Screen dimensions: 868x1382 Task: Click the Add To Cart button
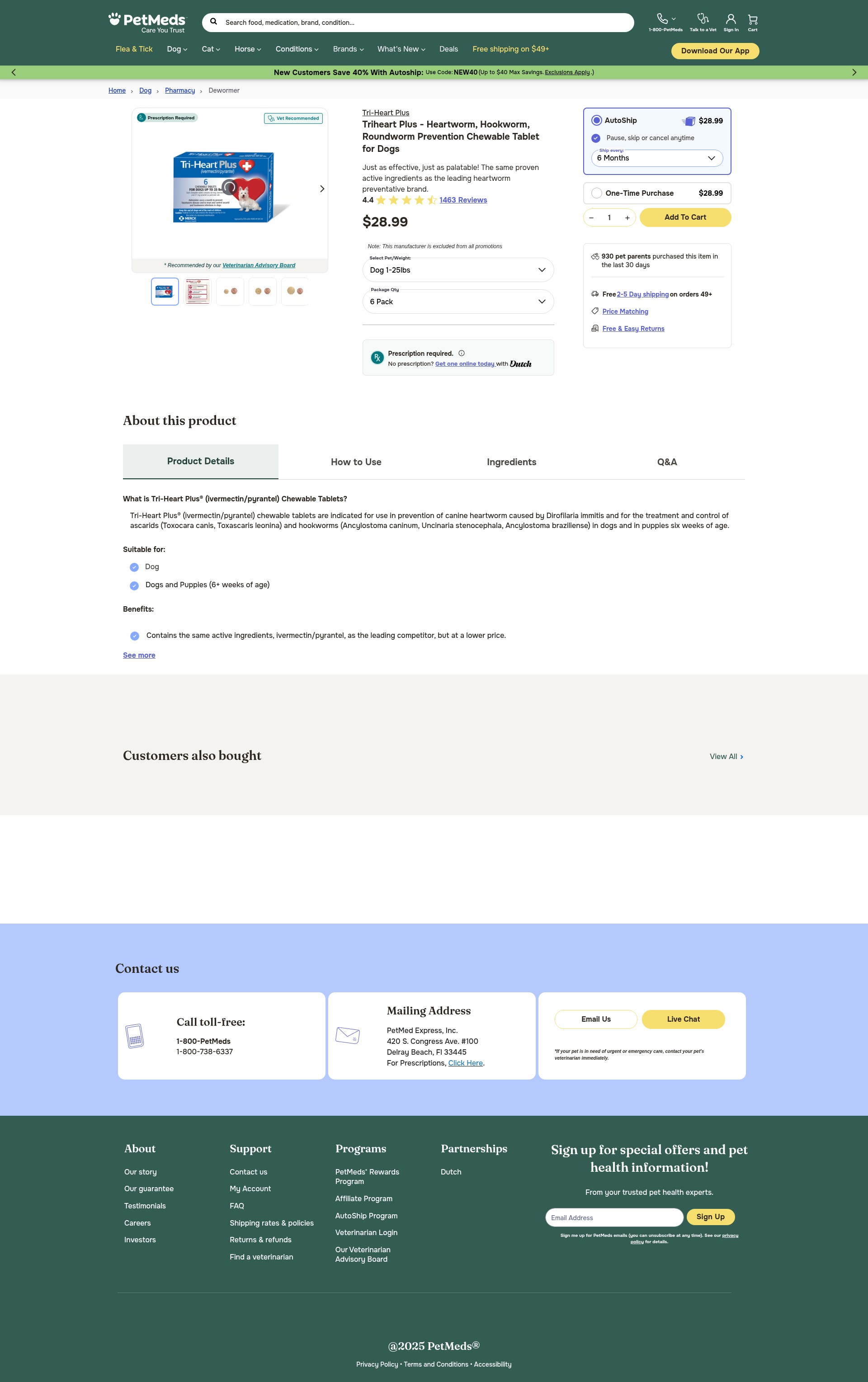click(x=685, y=217)
